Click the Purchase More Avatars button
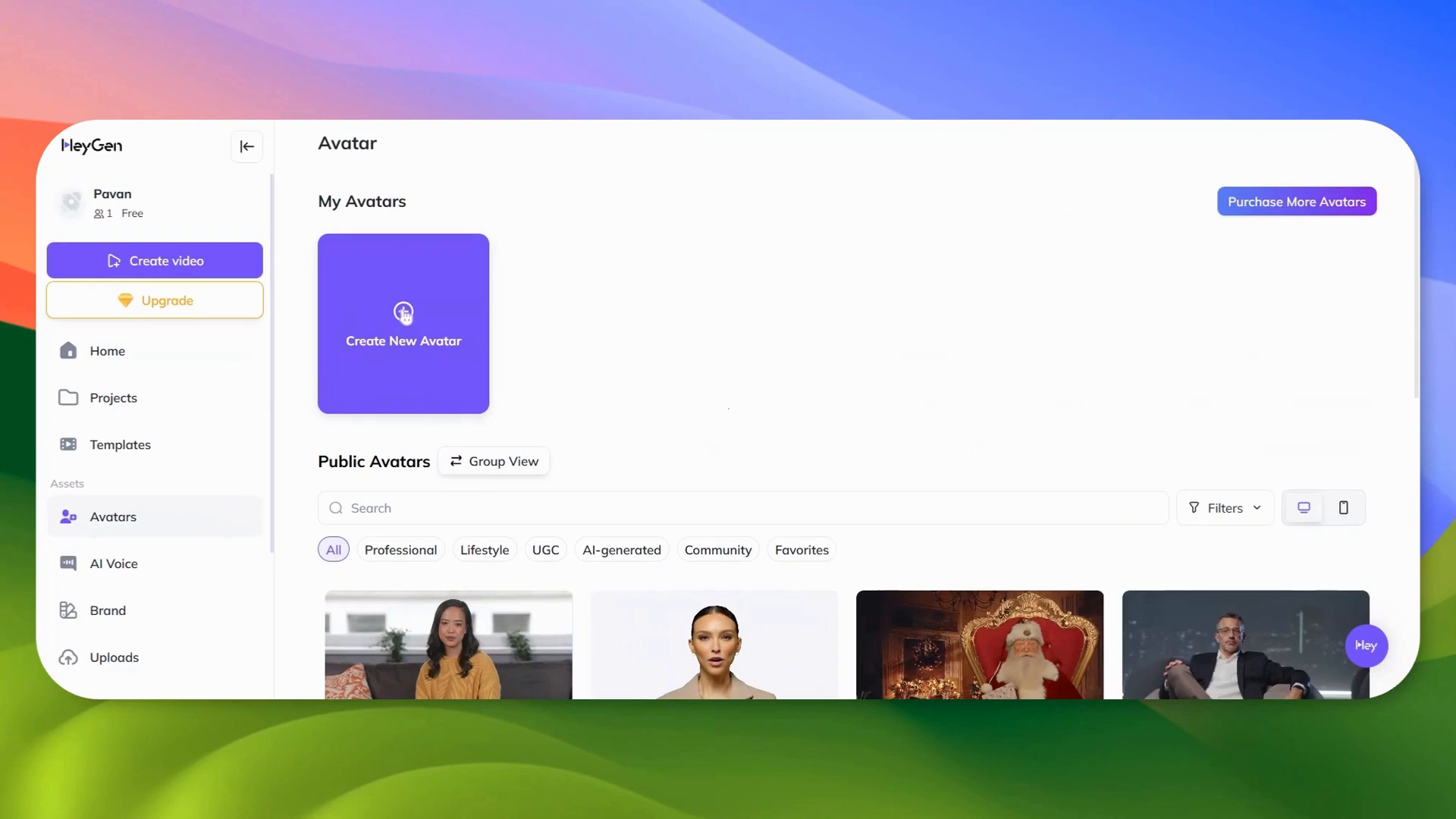 pos(1296,201)
